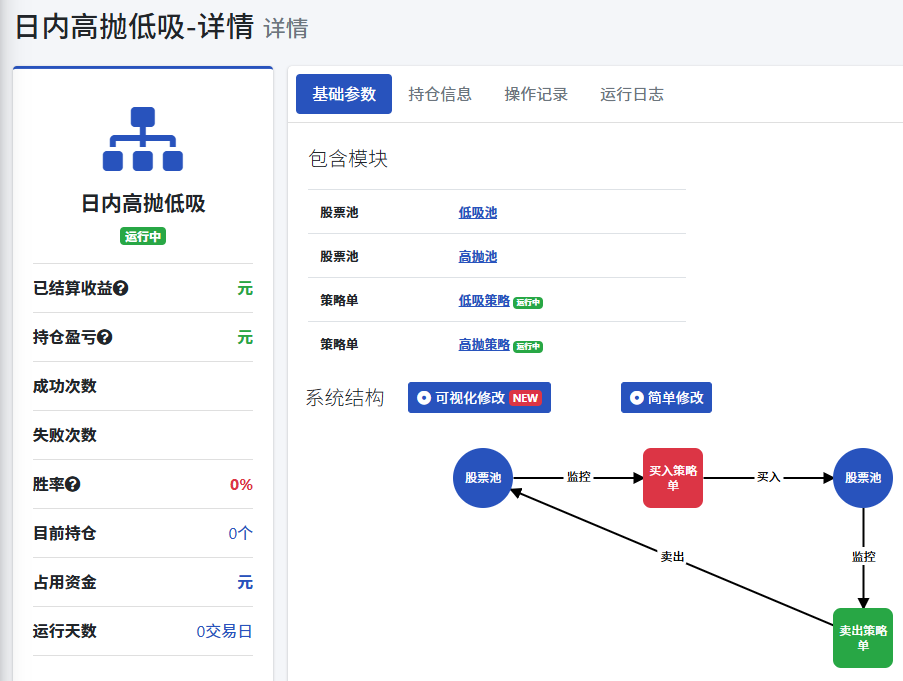Click the green 运行中 status under 日内高抛低吸
The image size is (903, 681).
pos(143,237)
